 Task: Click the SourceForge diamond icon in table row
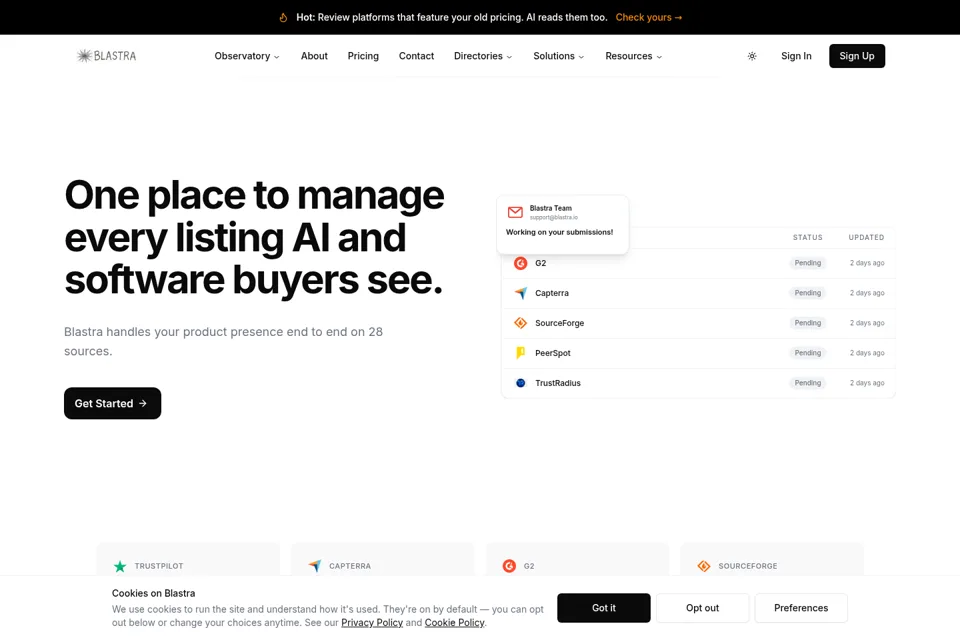click(520, 323)
